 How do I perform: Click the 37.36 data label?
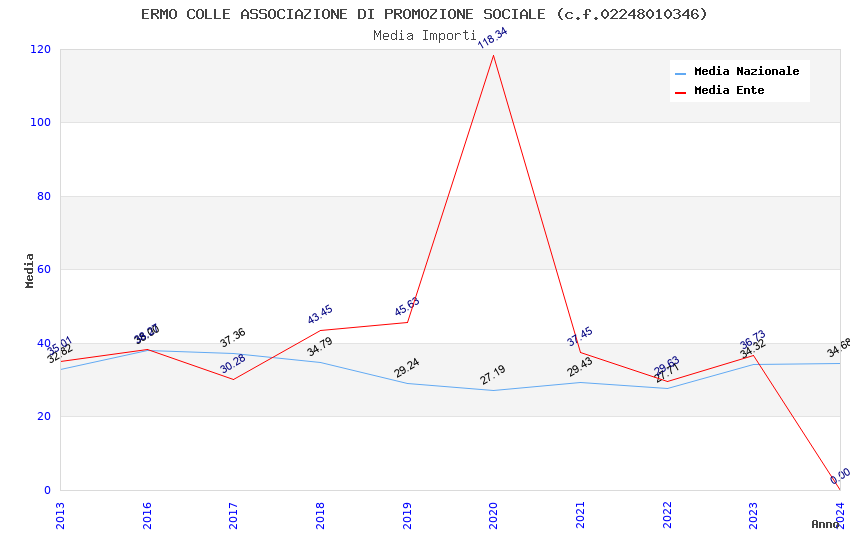233,338
